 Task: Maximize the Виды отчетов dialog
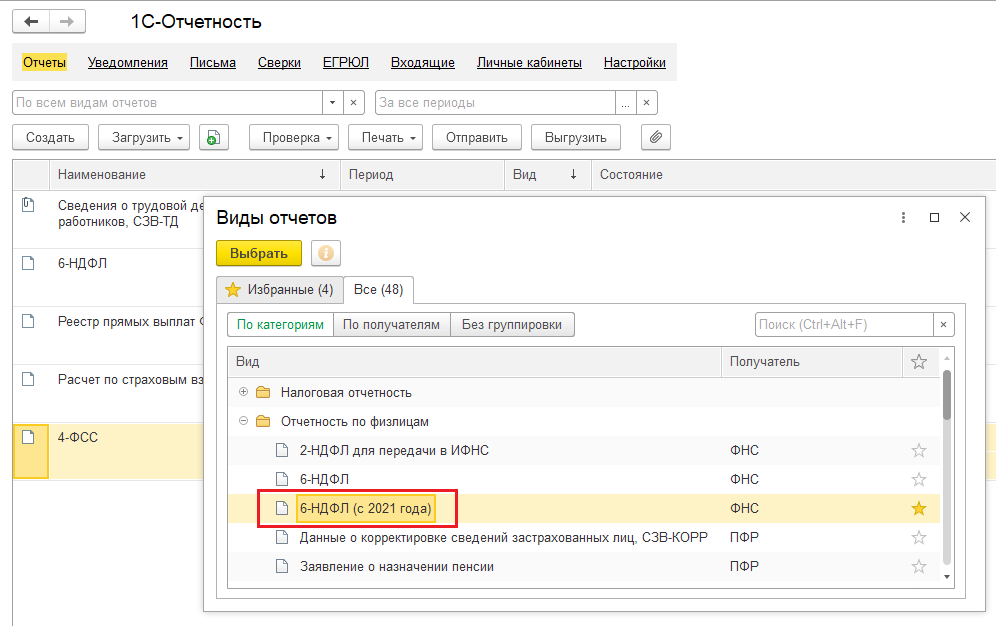(934, 218)
